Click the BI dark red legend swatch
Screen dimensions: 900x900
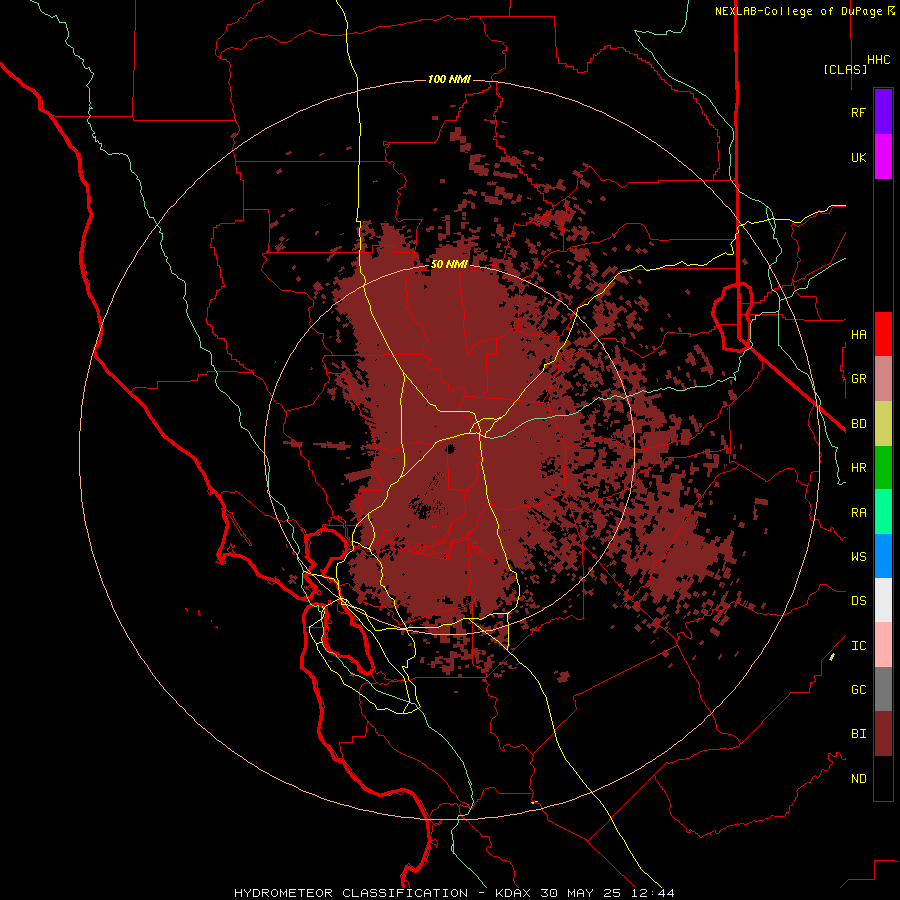click(x=883, y=734)
